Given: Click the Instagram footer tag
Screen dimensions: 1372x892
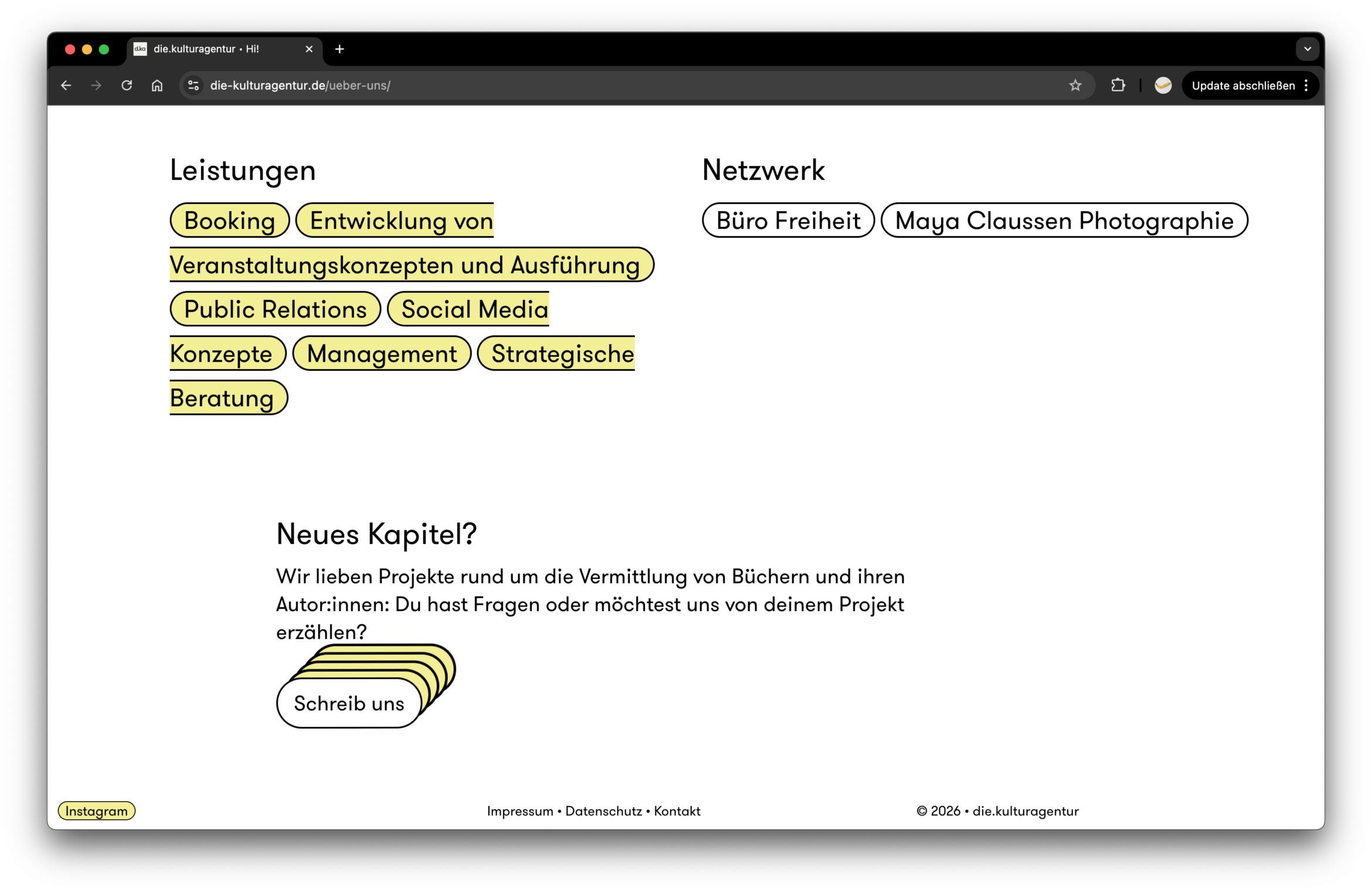Looking at the screenshot, I should 97,811.
